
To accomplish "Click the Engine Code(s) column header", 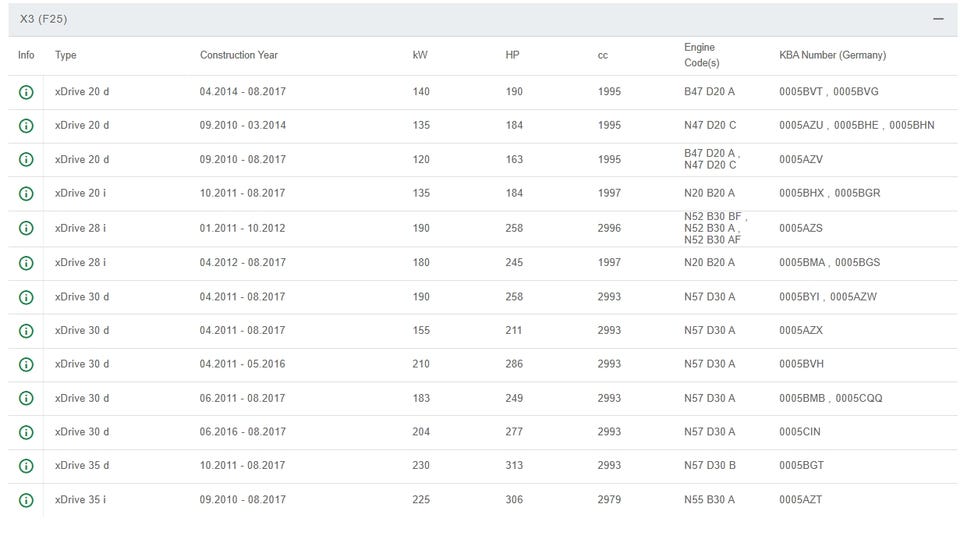I will point(702,55).
